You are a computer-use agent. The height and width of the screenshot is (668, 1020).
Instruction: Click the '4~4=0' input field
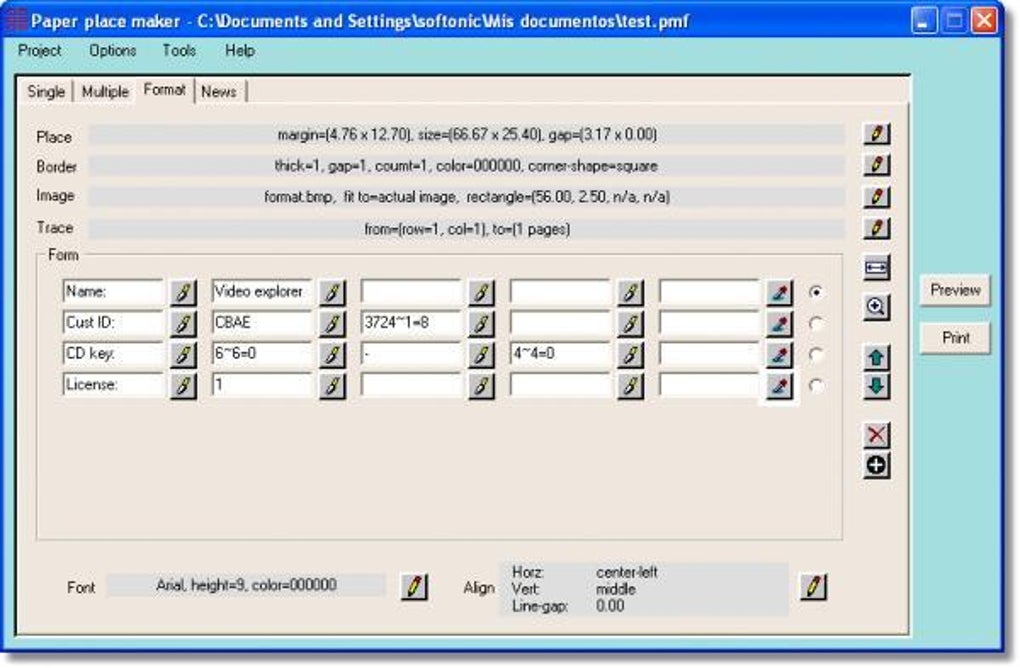click(560, 354)
